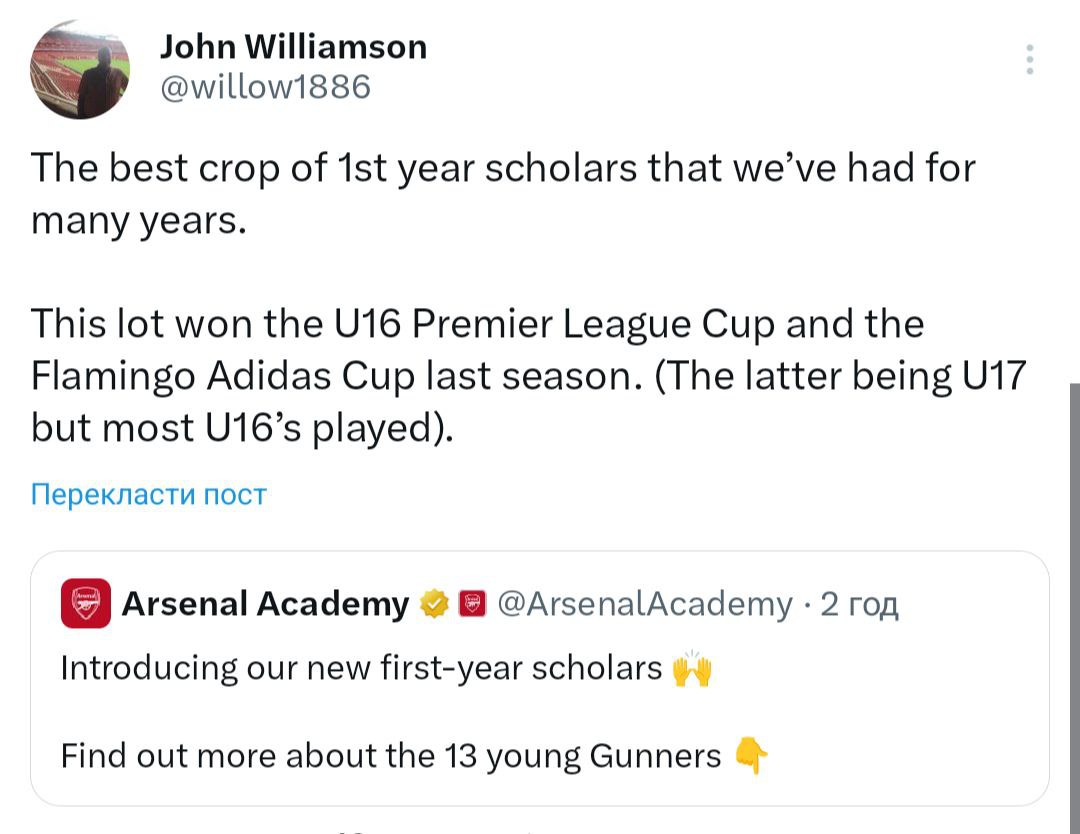Screen dimensions: 1080x834
Task: Tap the raised hands emoji
Action: tap(692, 669)
